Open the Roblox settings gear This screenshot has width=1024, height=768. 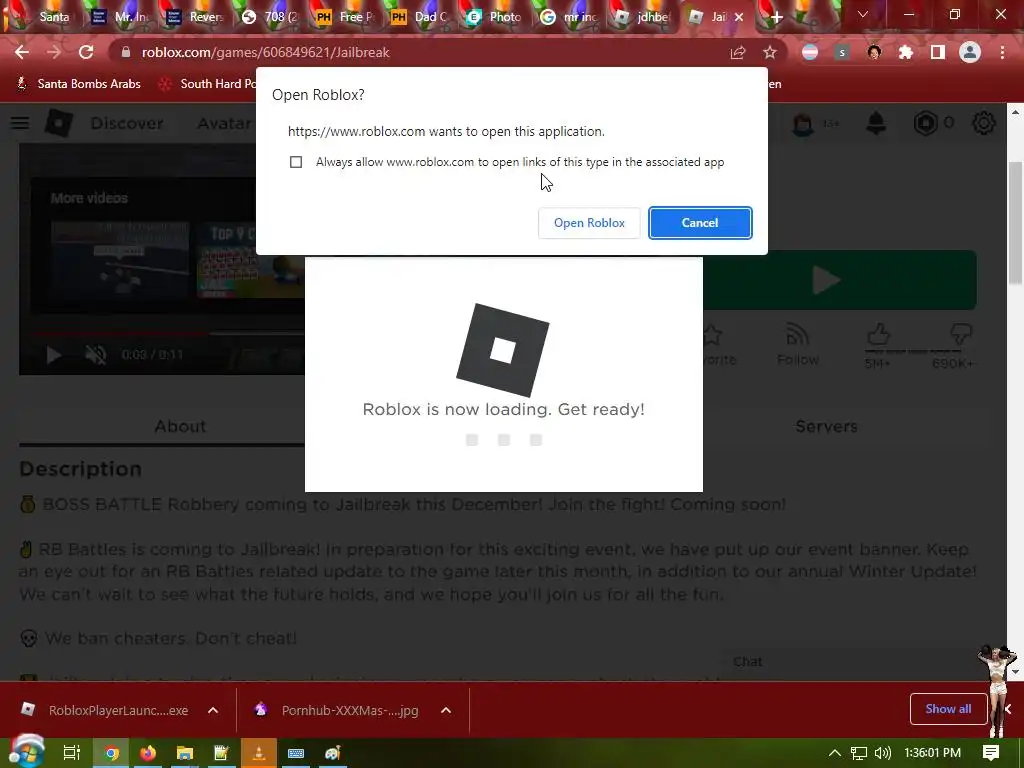tap(984, 123)
